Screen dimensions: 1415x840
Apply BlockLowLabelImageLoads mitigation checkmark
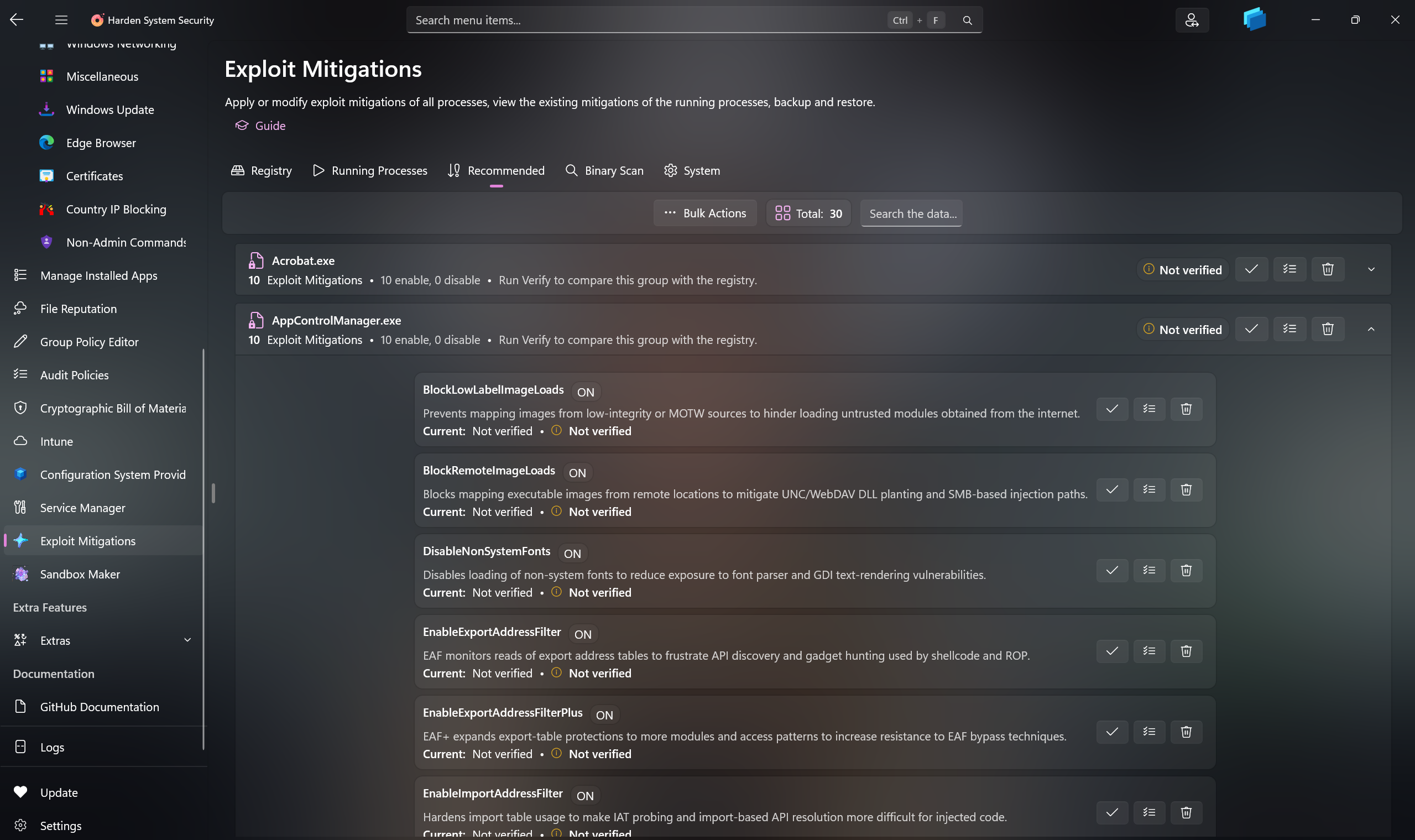coord(1112,409)
